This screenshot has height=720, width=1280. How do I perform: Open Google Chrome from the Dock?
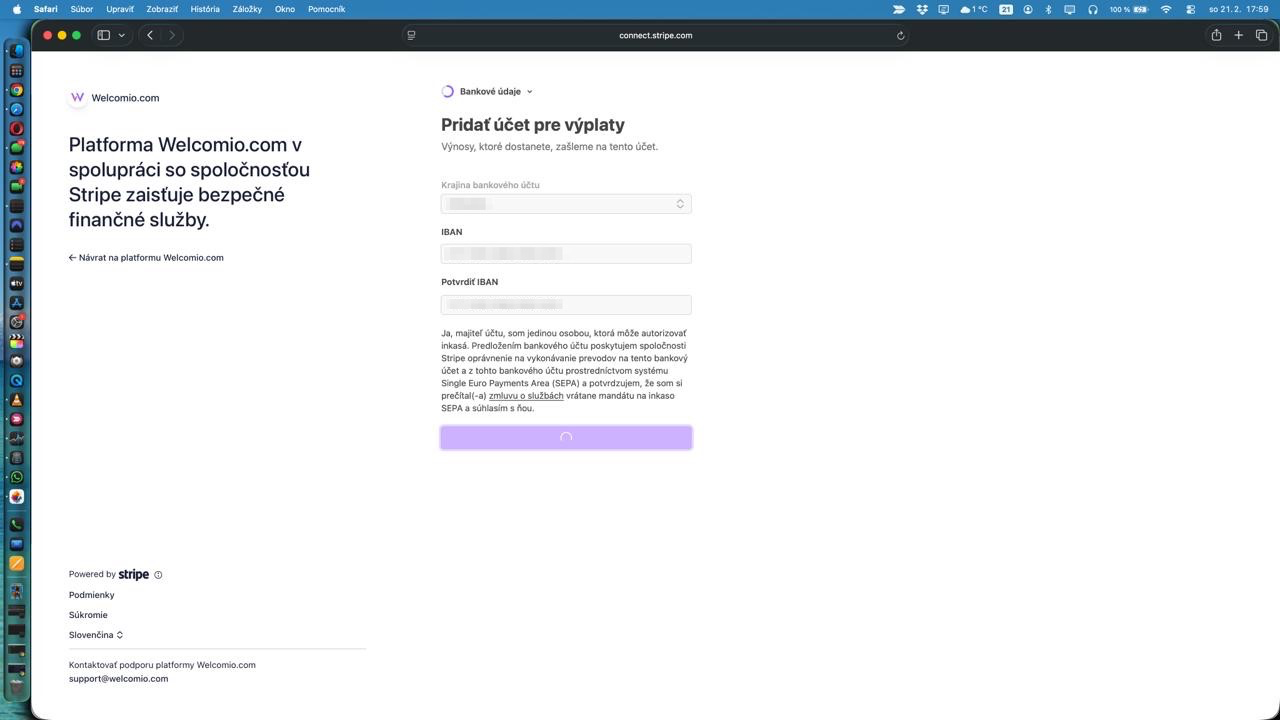pos(16,90)
